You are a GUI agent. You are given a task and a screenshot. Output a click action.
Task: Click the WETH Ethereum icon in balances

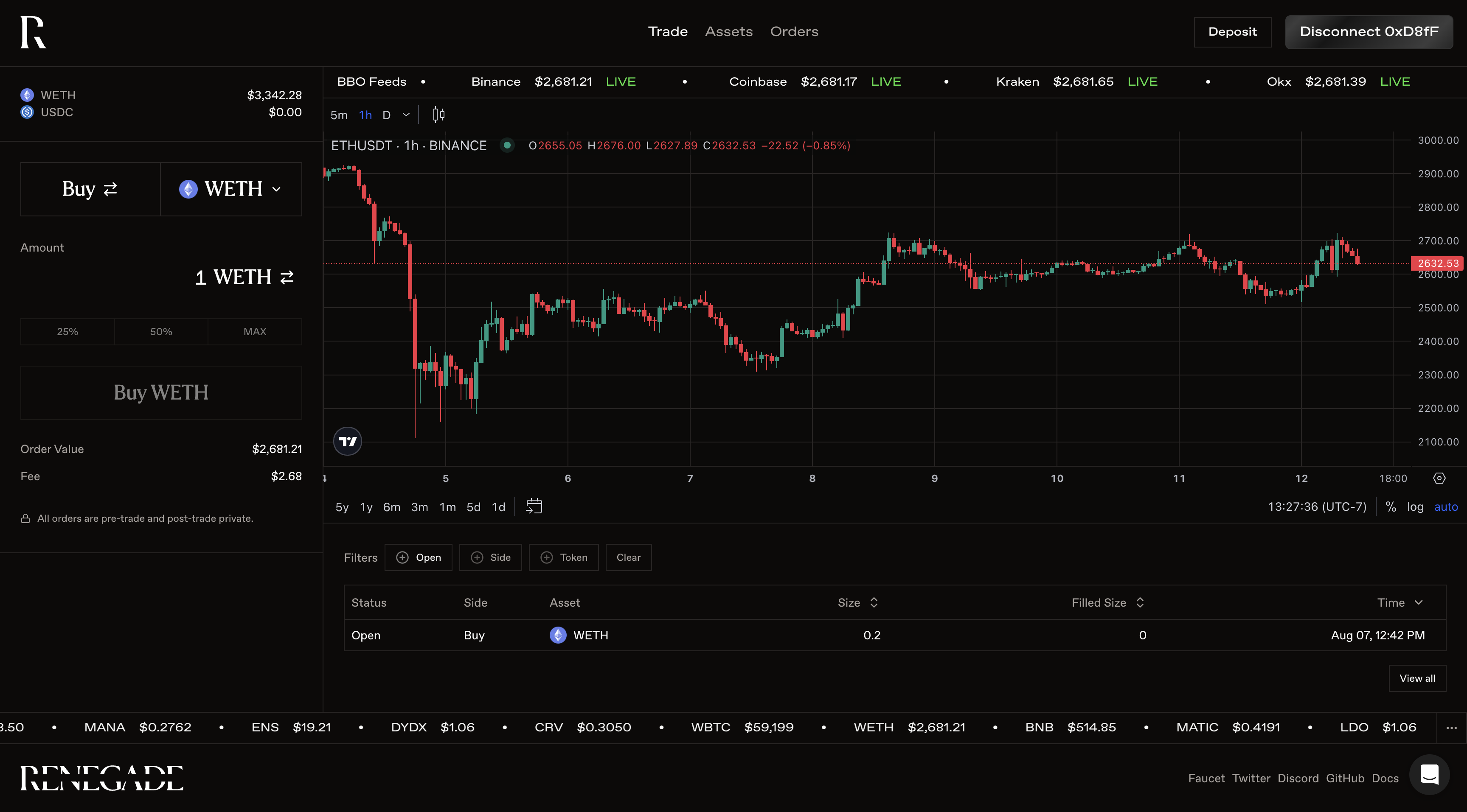pos(27,95)
